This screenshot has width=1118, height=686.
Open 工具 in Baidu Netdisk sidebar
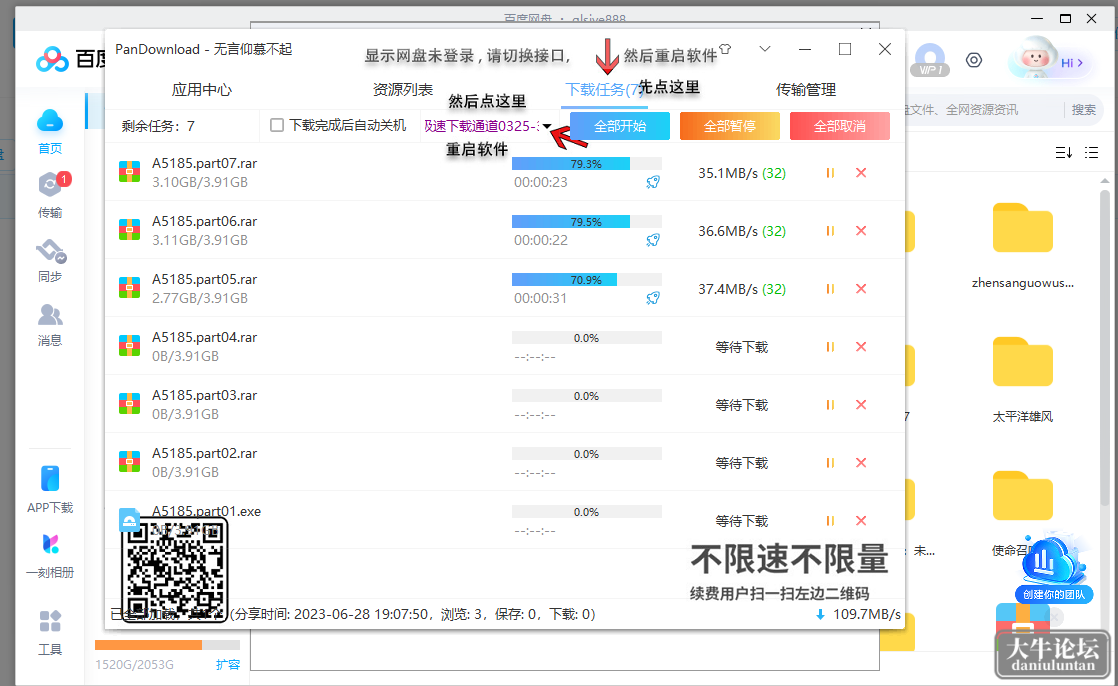tap(50, 633)
